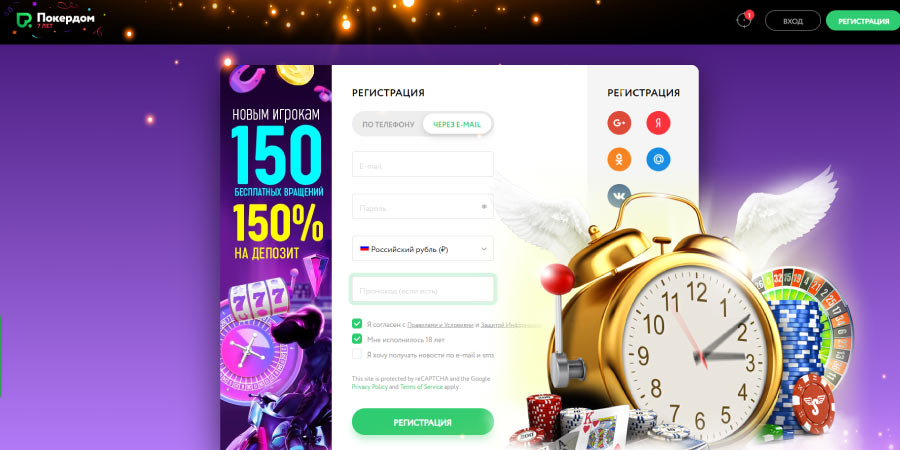Expand currency list using chevron arrow

click(x=483, y=249)
